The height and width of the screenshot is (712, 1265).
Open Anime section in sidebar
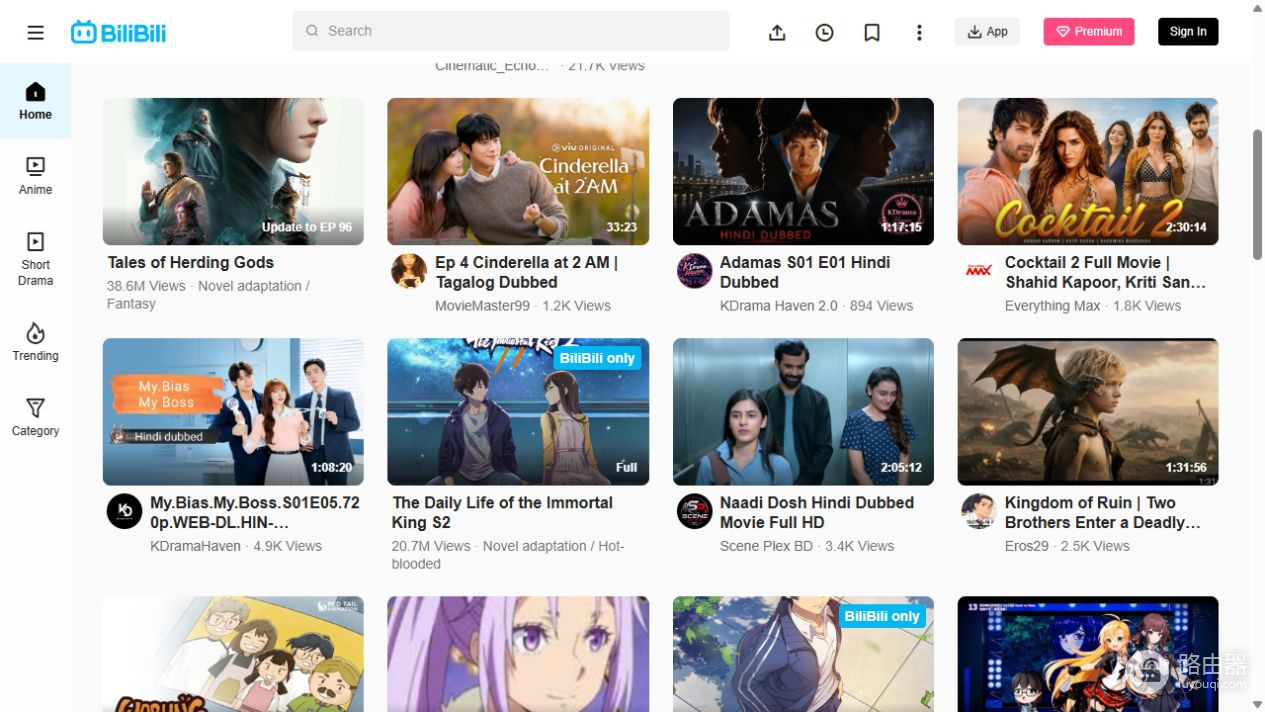pos(35,176)
